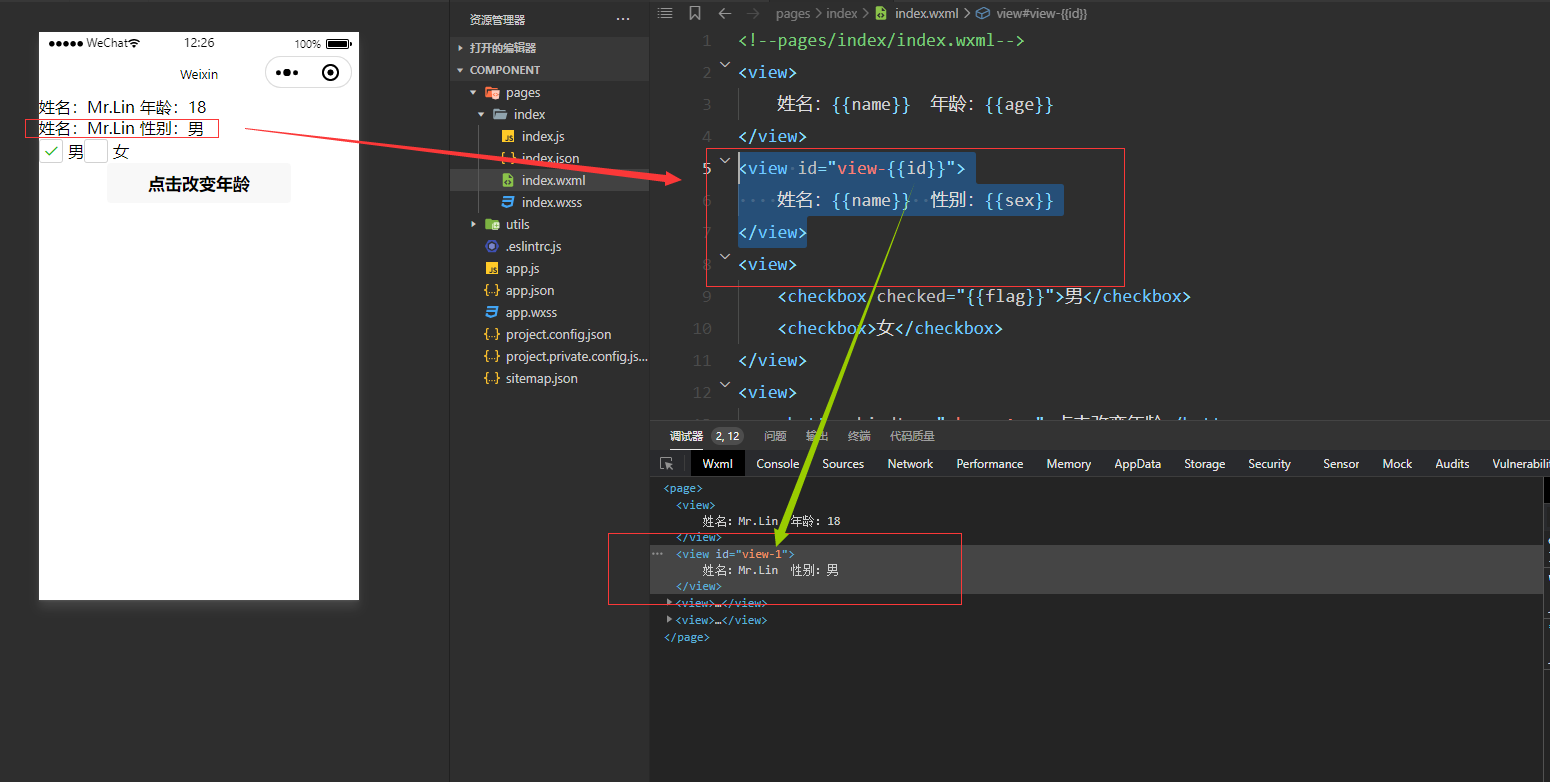1550x782 pixels.
Task: Click the 资源管理器 panel title
Action: point(497,19)
